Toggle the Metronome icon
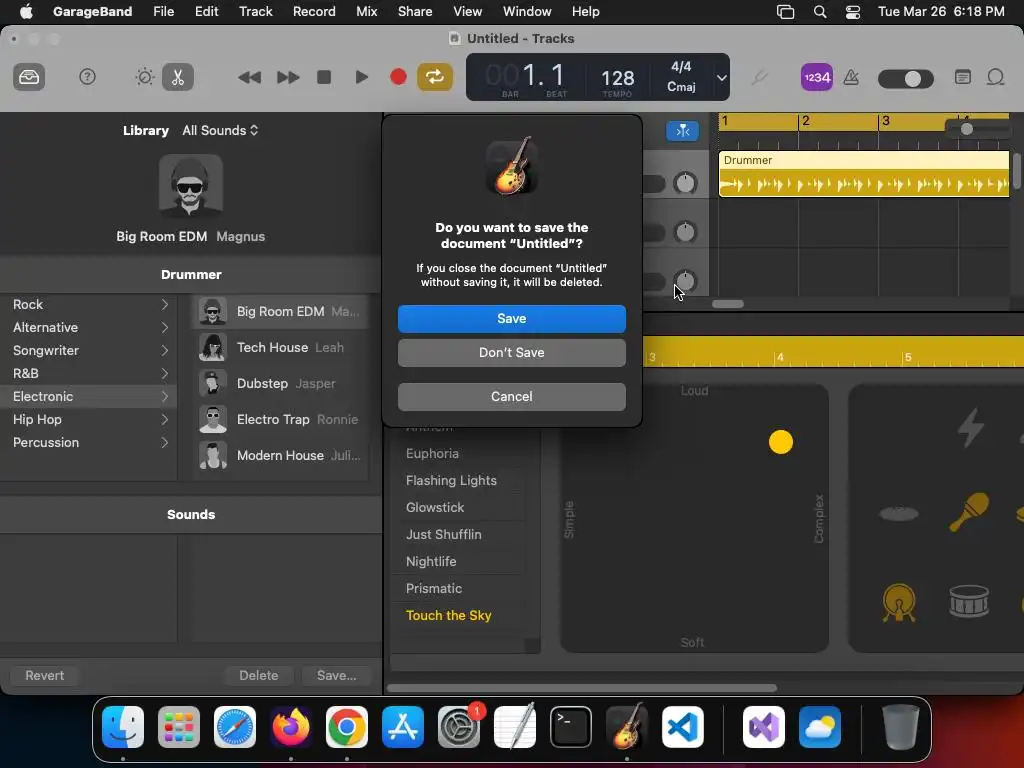Image resolution: width=1024 pixels, height=768 pixels. [851, 78]
